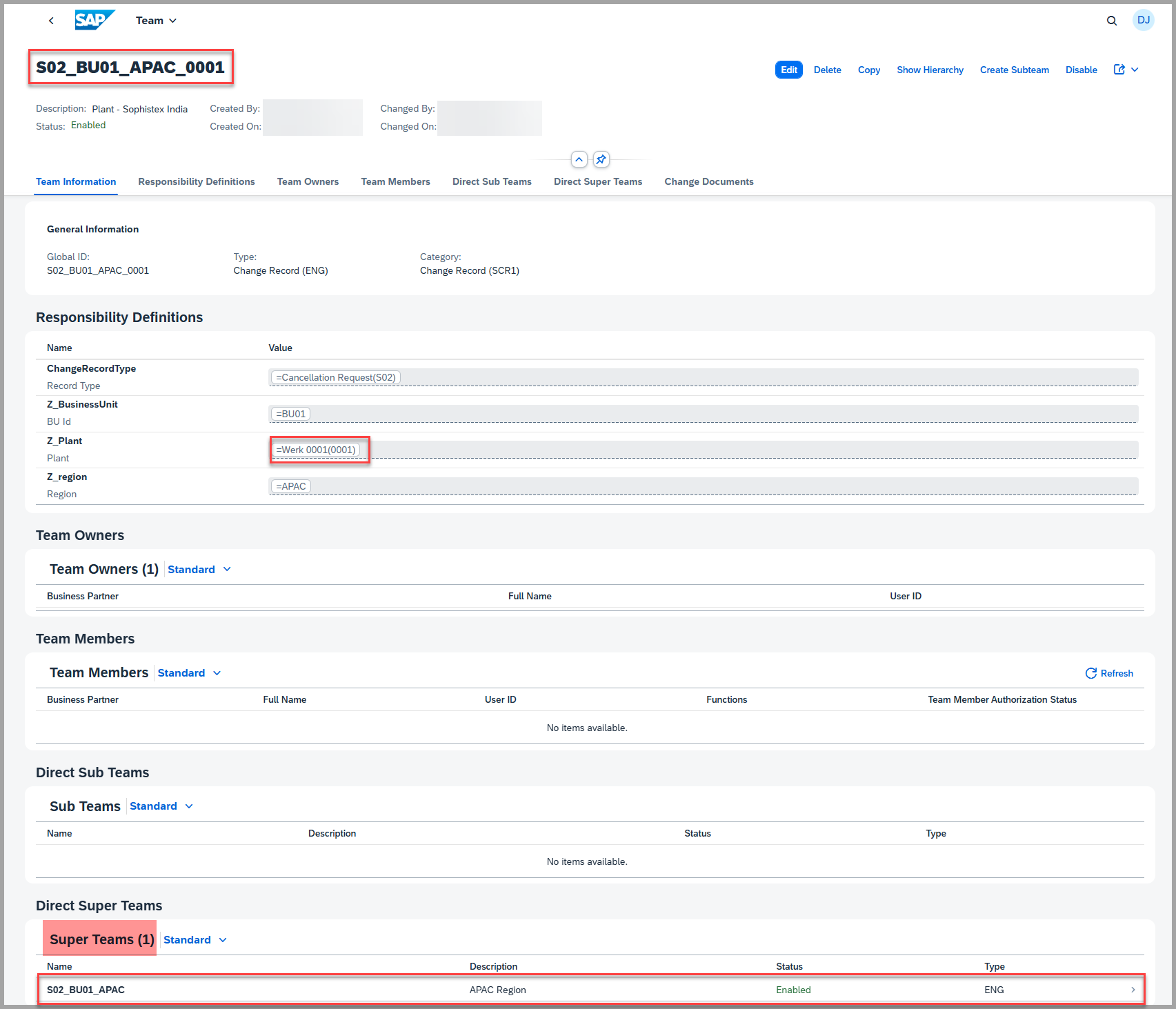Click the Edit button
This screenshot has width=1176, height=1009.
[x=788, y=70]
